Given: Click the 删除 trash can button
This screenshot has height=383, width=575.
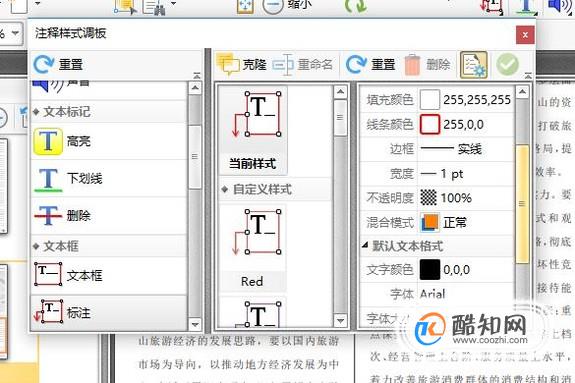Looking at the screenshot, I should point(428,65).
